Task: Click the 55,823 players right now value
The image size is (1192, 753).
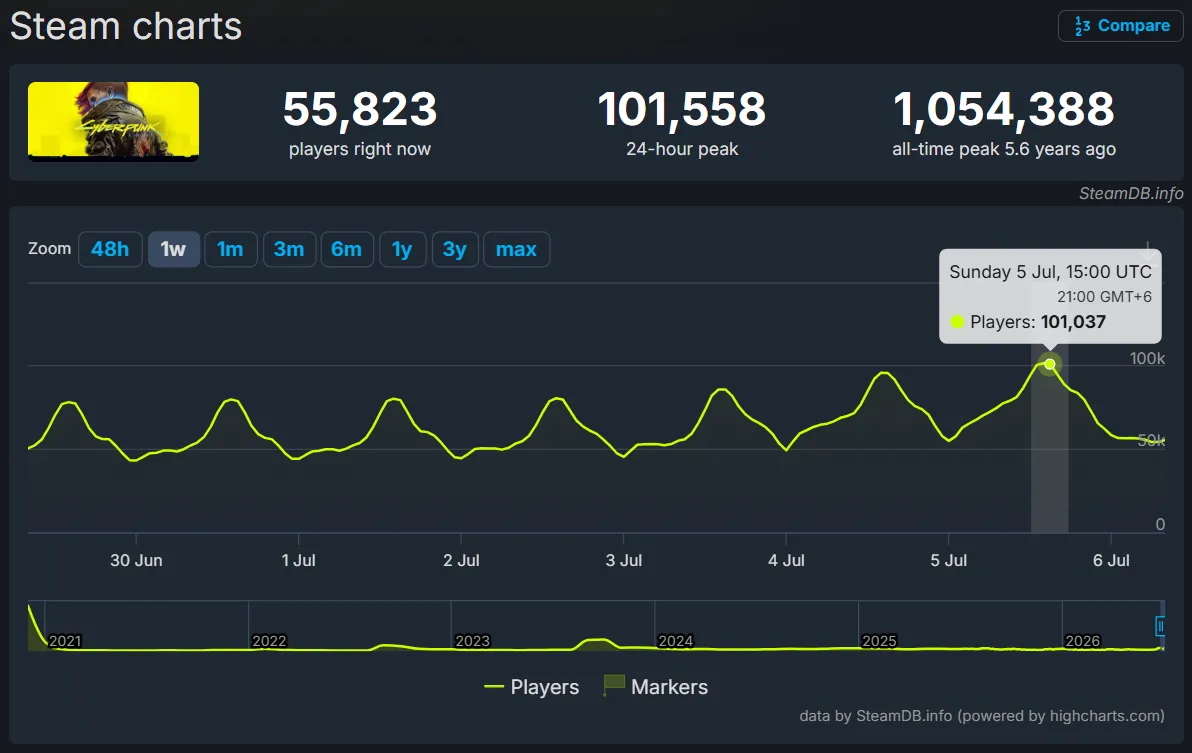Action: click(360, 109)
